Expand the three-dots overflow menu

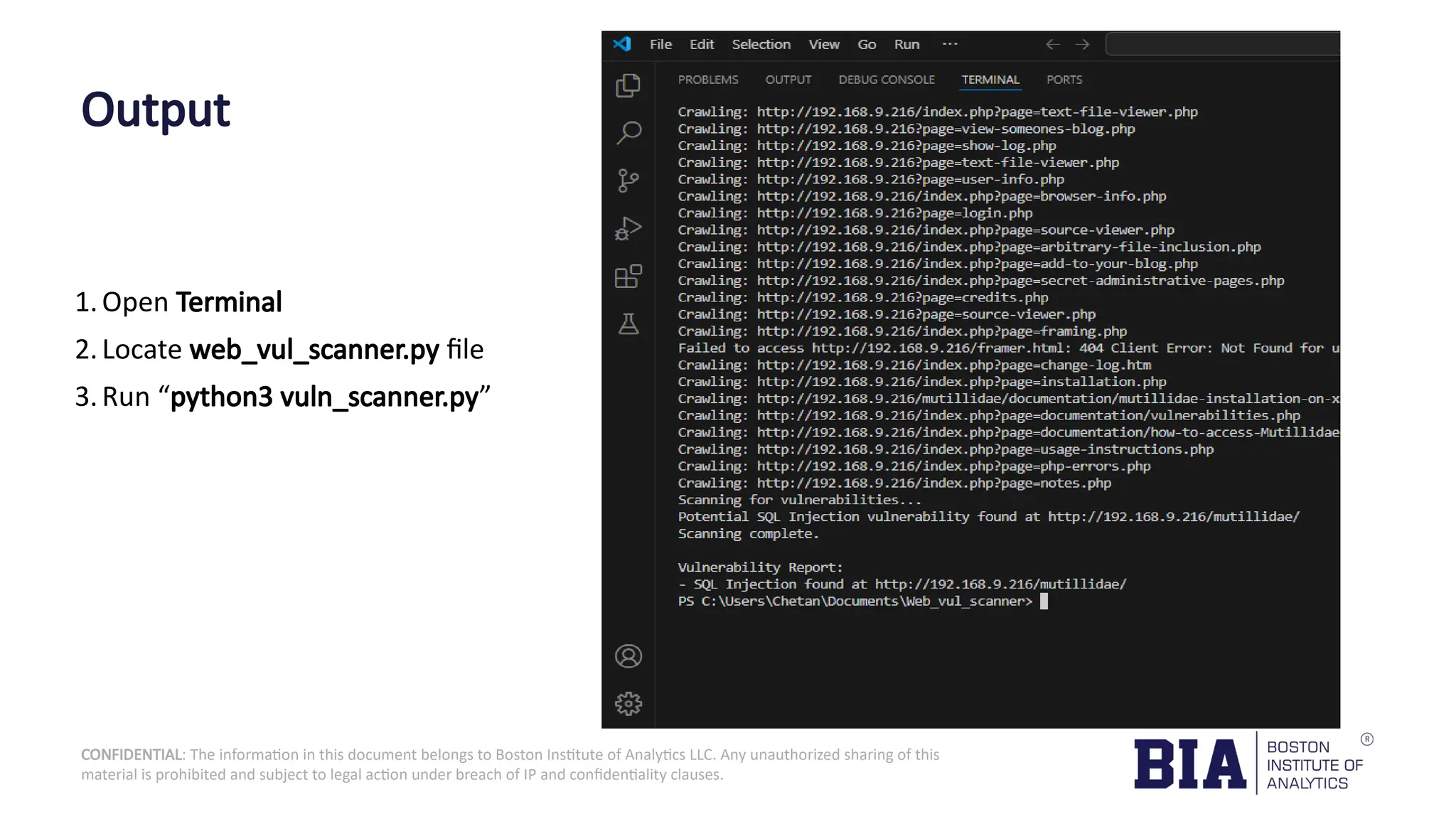click(950, 44)
